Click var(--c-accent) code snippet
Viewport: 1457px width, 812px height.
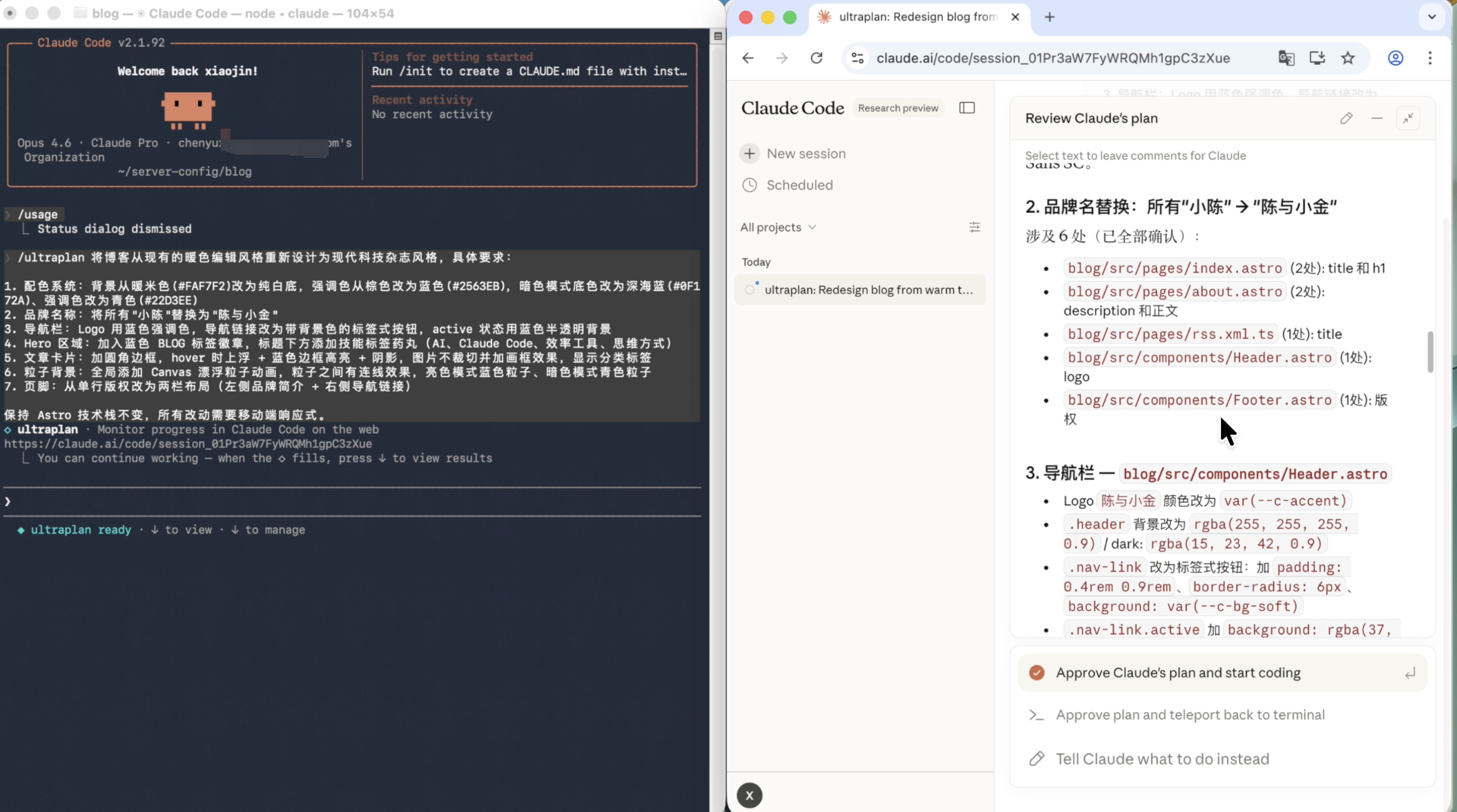[1285, 501]
